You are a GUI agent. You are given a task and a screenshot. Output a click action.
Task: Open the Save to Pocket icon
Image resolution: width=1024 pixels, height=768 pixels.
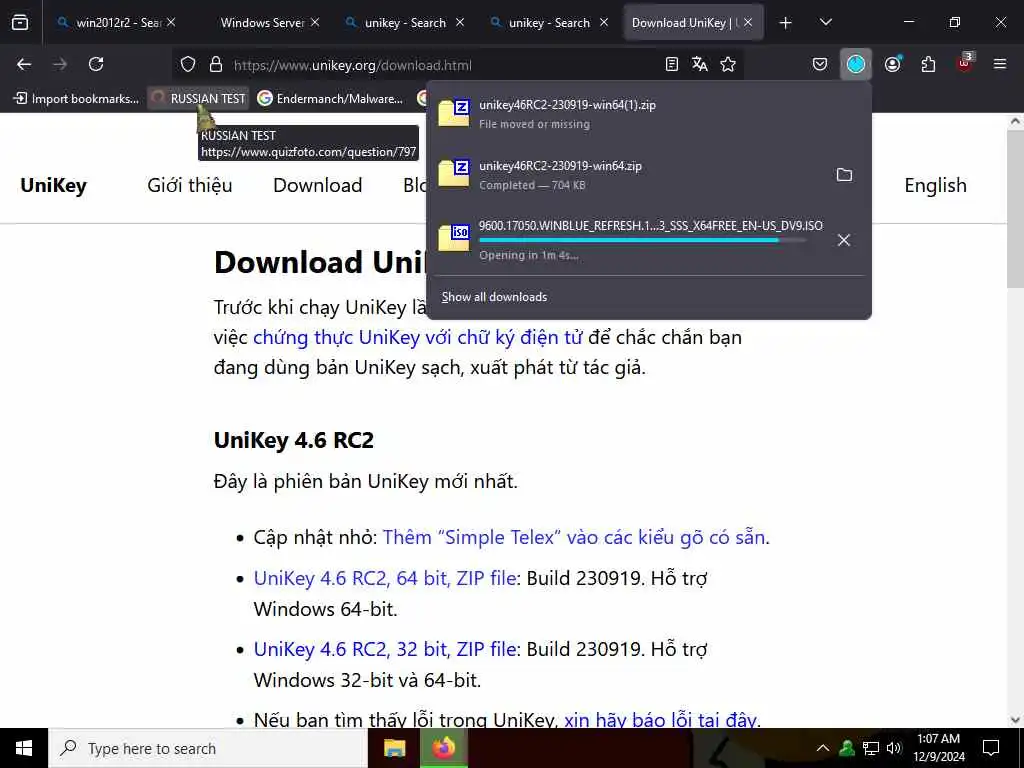click(x=820, y=64)
